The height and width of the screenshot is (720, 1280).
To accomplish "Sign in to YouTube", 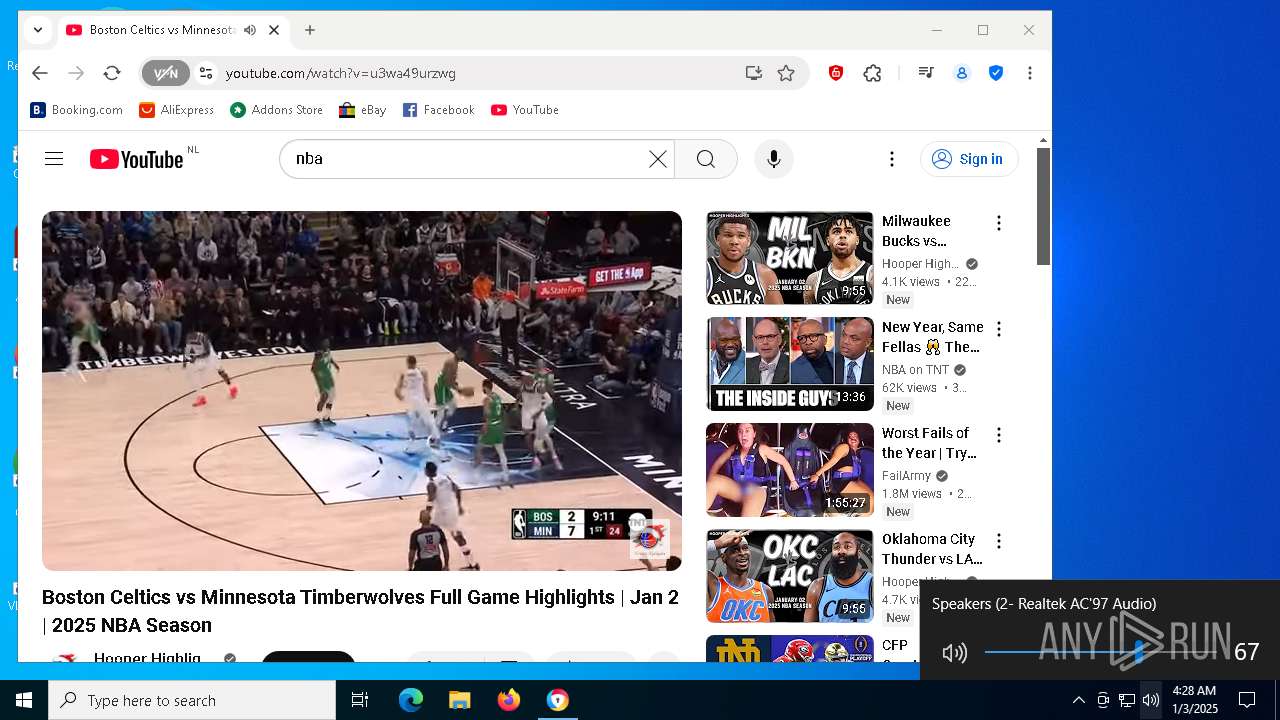I will (x=969, y=159).
